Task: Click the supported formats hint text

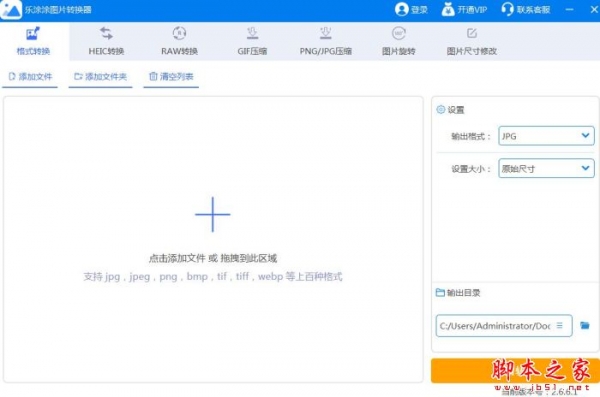Action: (213, 276)
